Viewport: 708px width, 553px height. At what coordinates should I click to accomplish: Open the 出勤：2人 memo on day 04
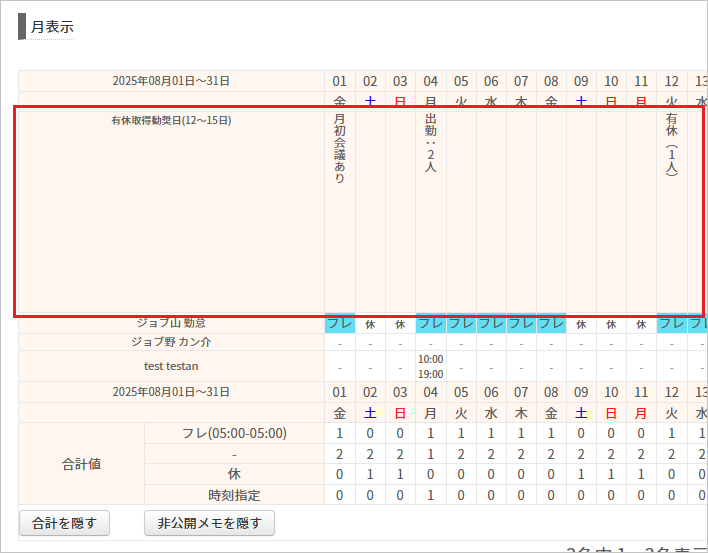point(430,143)
